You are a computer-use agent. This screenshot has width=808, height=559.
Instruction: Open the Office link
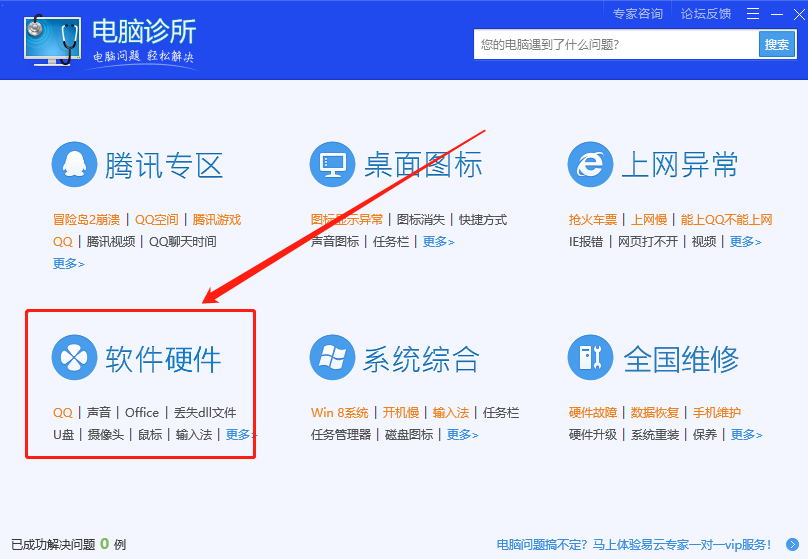[x=142, y=413]
